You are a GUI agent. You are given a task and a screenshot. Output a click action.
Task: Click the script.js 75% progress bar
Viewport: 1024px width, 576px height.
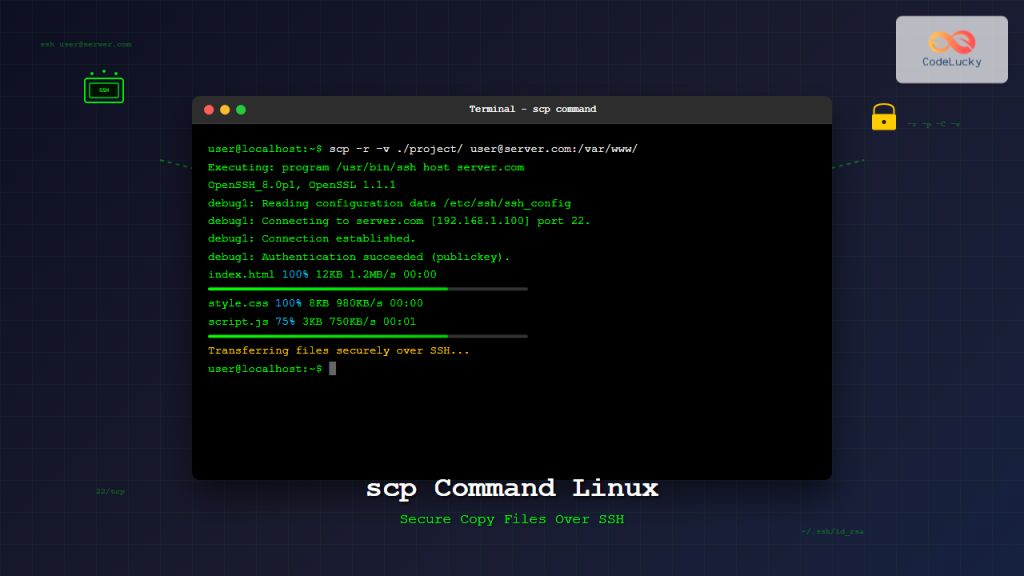tap(367, 335)
